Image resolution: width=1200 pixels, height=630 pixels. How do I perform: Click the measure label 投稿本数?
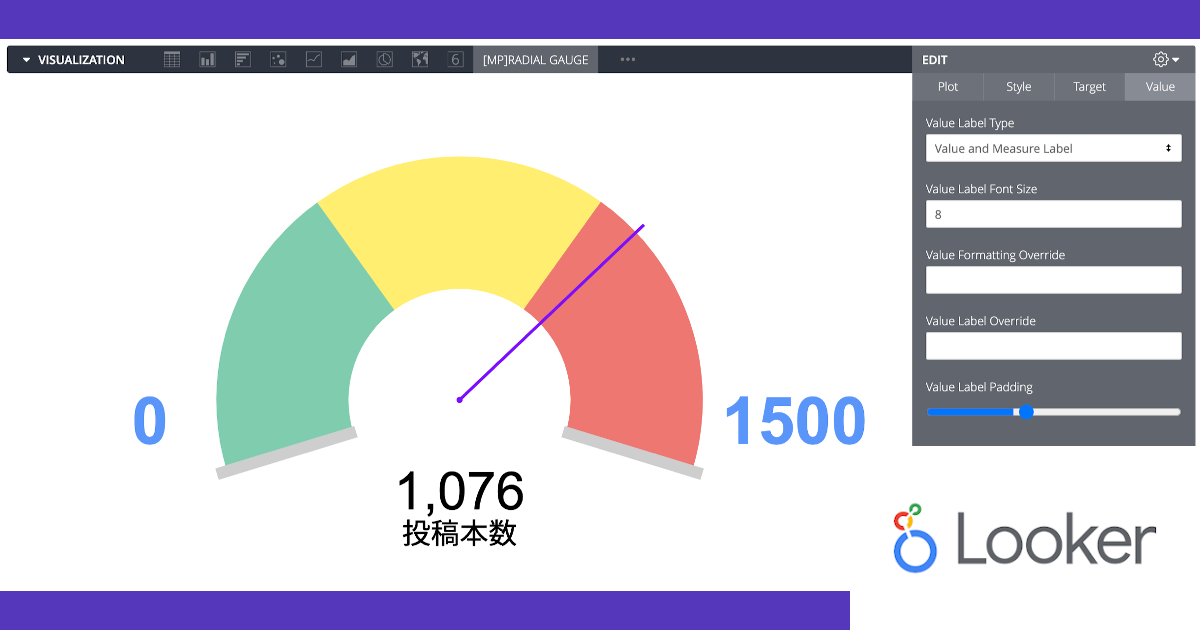coord(460,533)
